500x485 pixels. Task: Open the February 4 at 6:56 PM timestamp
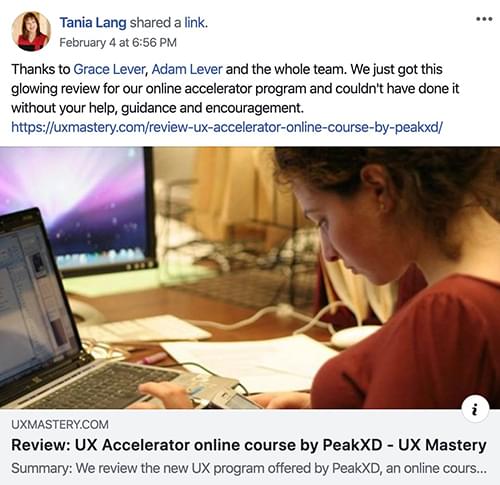point(118,43)
